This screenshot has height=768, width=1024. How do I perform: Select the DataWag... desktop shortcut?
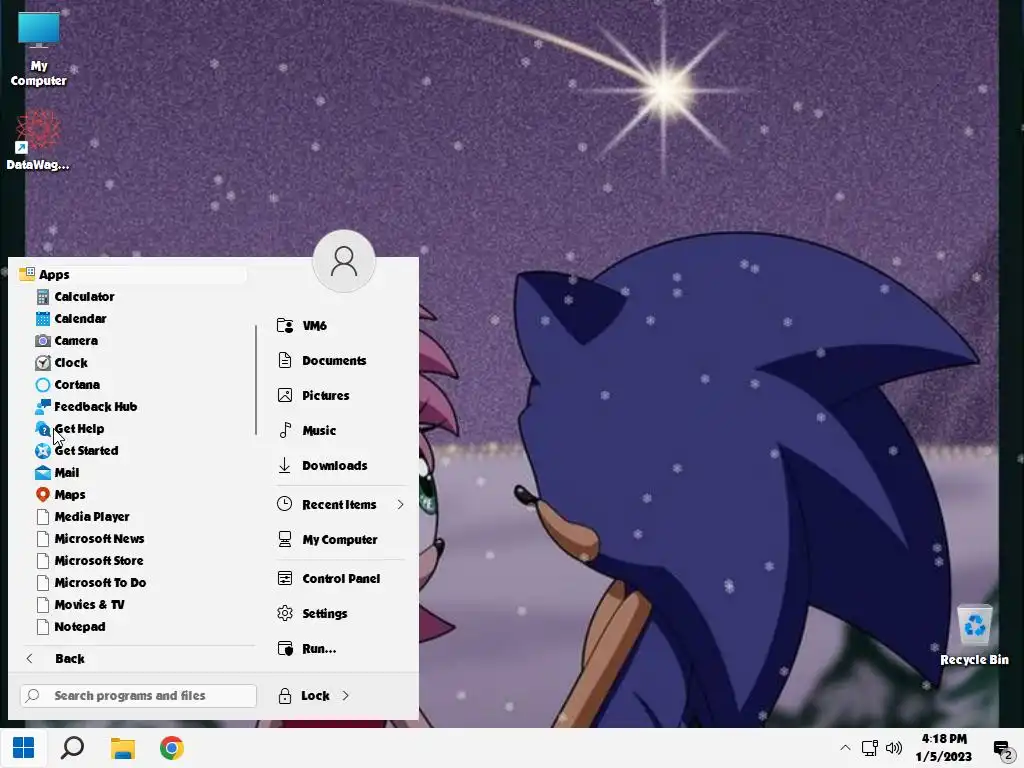(38, 140)
